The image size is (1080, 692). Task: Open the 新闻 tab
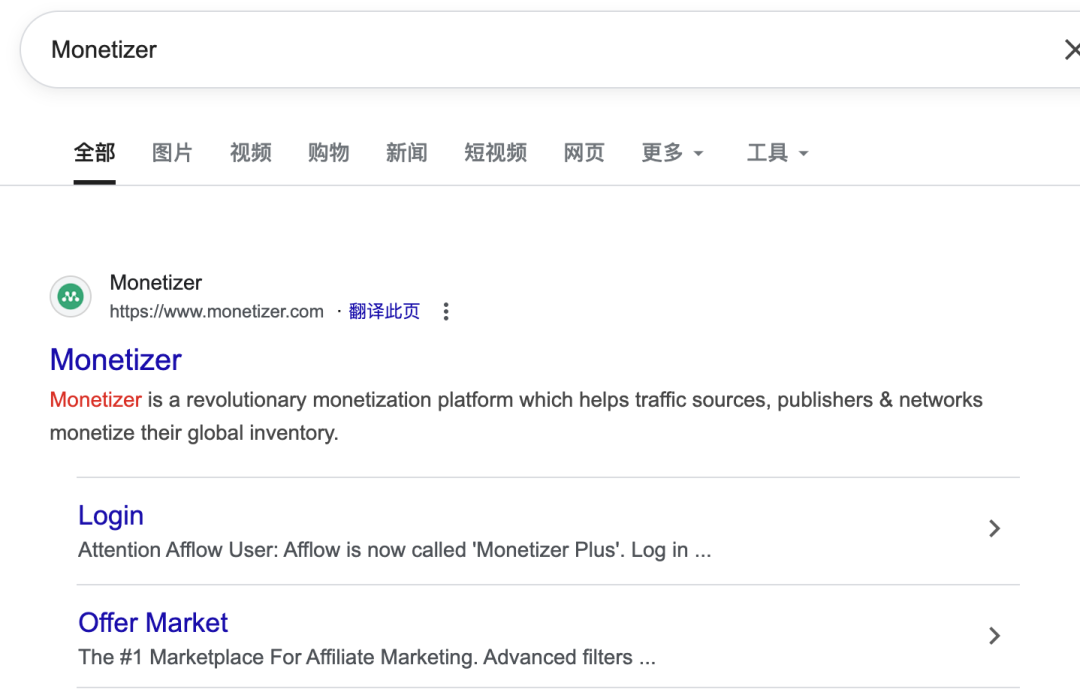tap(406, 153)
